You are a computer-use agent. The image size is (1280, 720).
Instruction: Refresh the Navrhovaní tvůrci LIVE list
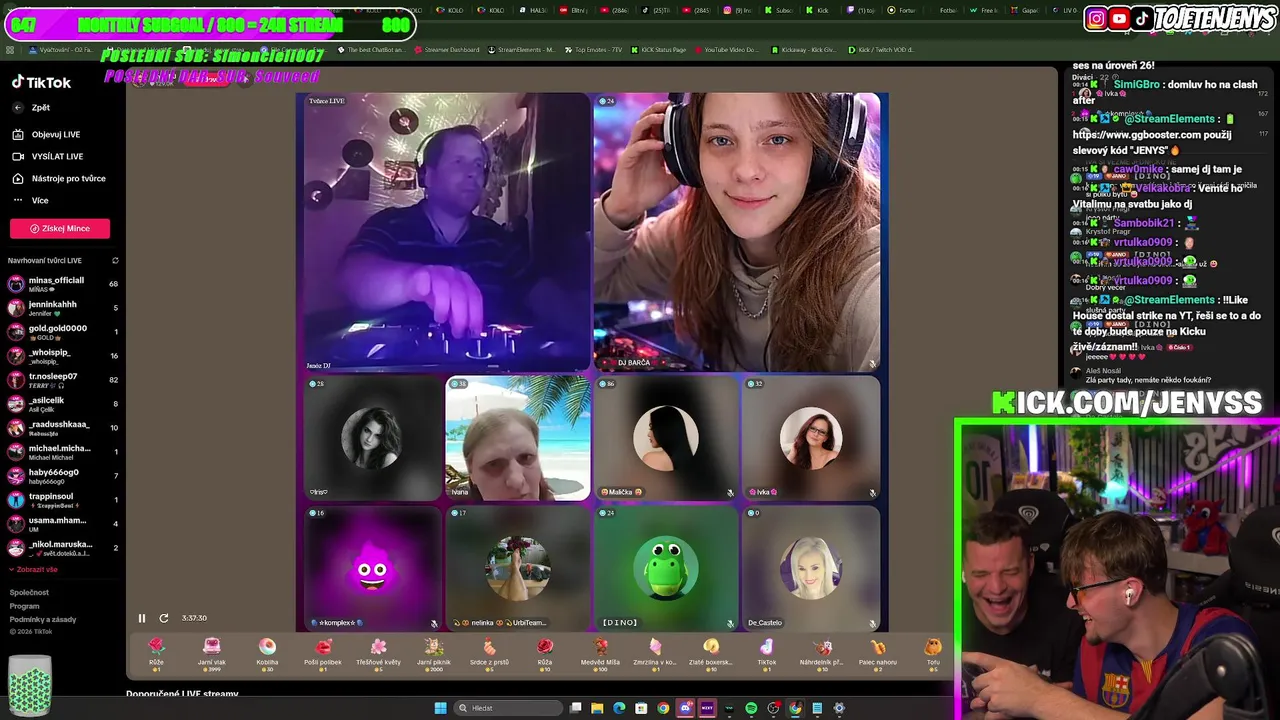pyautogui.click(x=115, y=261)
